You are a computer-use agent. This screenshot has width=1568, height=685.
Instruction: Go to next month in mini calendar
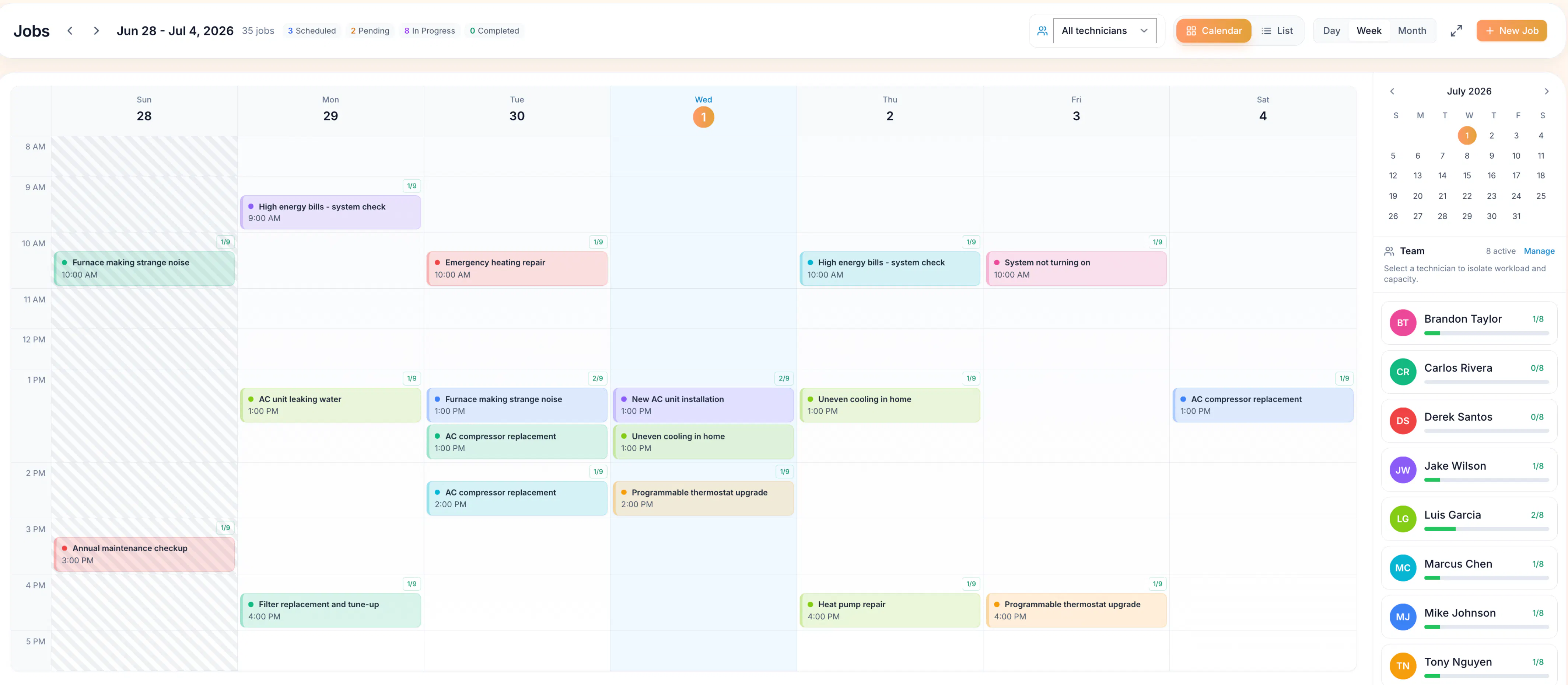(1546, 91)
